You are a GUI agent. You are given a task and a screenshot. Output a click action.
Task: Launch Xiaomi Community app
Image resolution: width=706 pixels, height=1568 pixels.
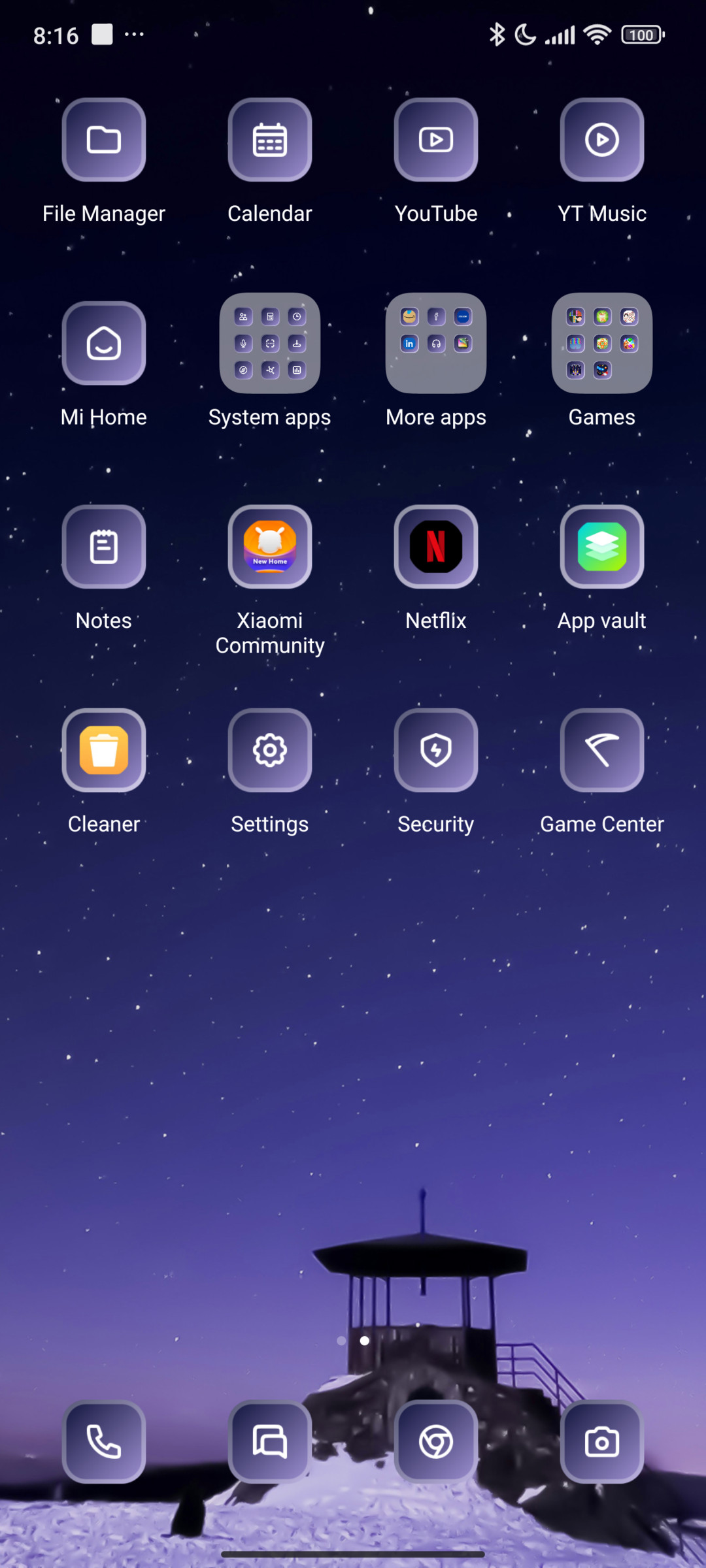pyautogui.click(x=270, y=547)
